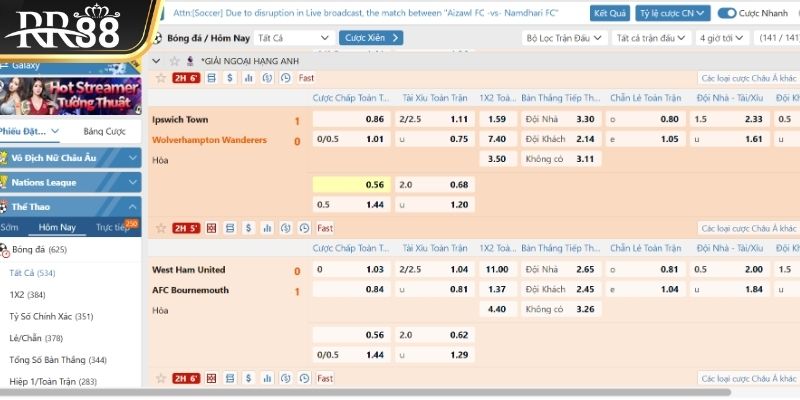Click the highlighted yellow 0.56 handicap odds

pos(352,185)
